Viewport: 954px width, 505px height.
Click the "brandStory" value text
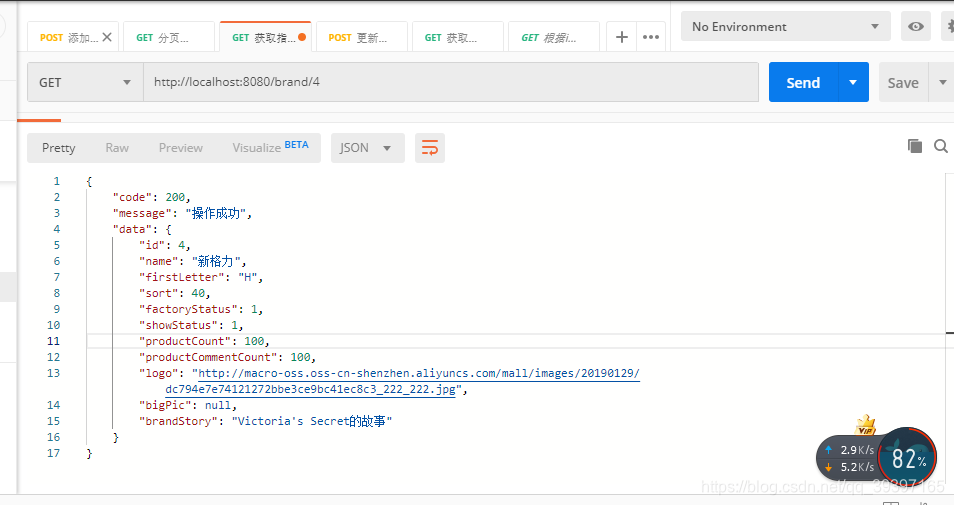click(312, 421)
